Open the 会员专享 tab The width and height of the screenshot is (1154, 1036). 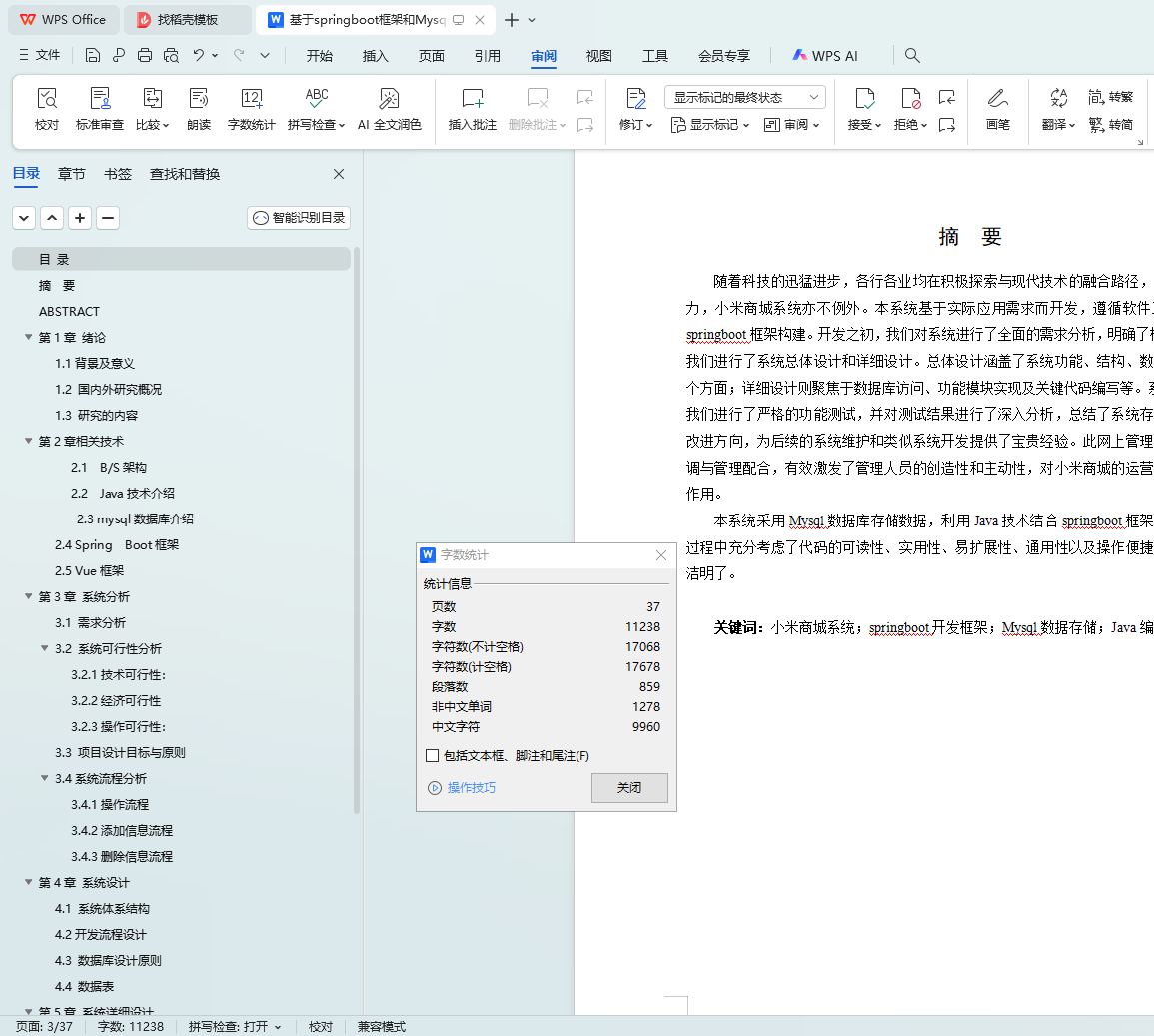(724, 56)
